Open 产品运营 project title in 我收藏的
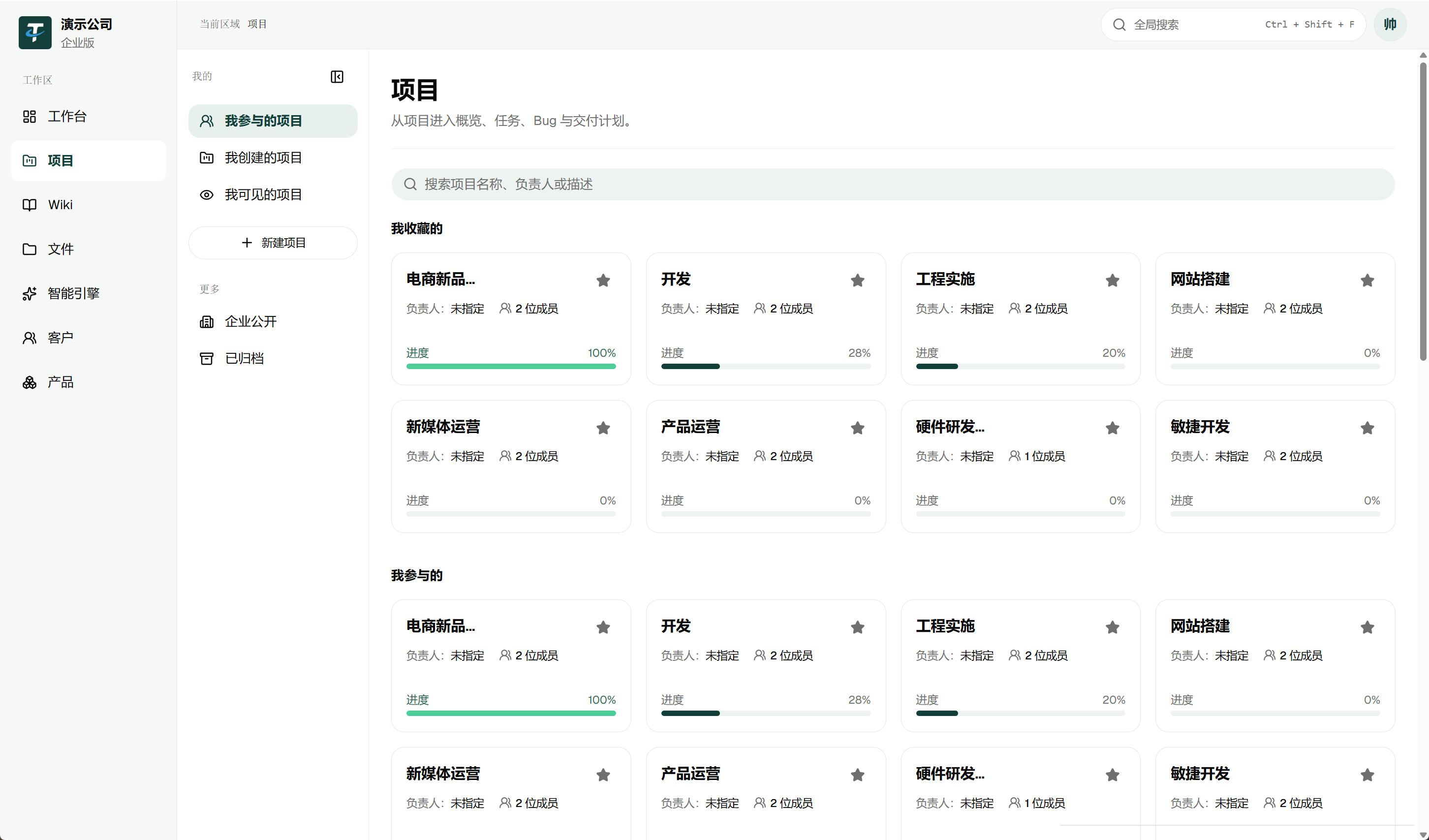This screenshot has height=840, width=1429. (x=690, y=427)
